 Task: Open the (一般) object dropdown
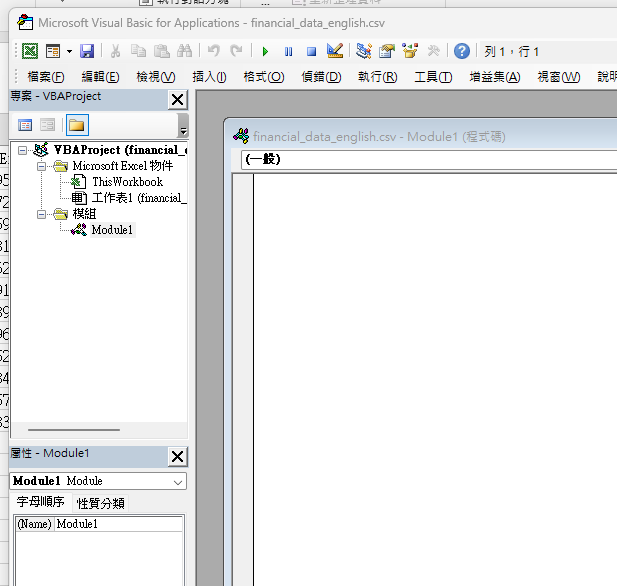tap(429, 159)
